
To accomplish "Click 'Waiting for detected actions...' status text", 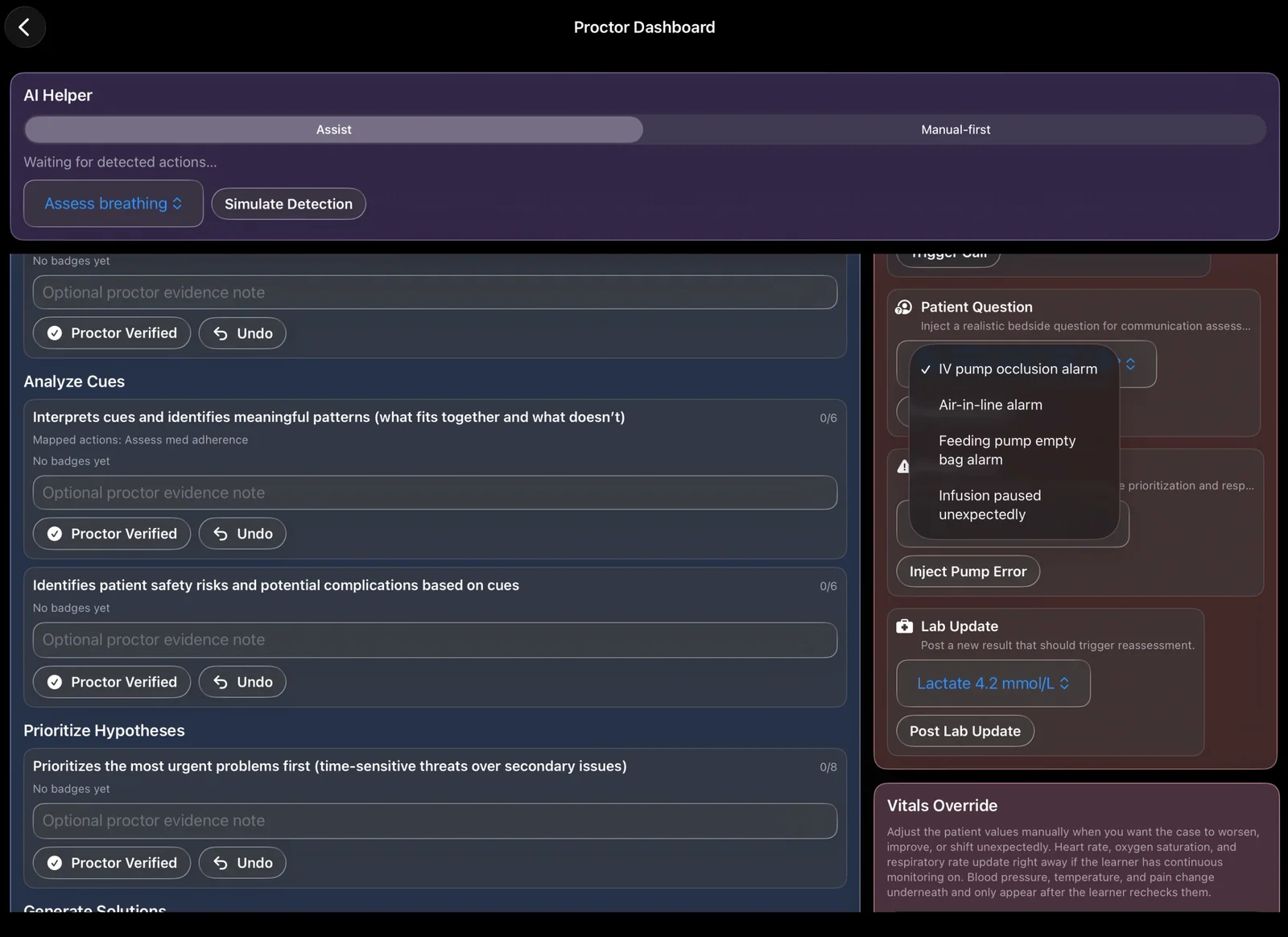I will (120, 162).
